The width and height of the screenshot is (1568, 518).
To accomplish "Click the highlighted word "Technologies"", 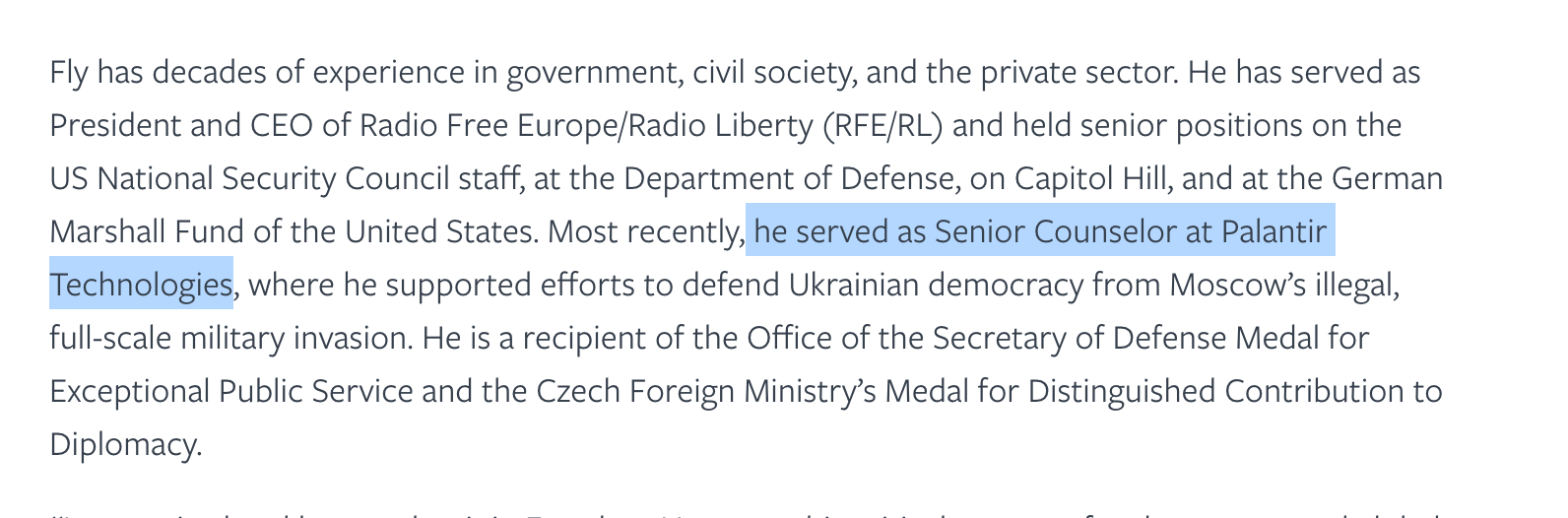I will click(x=141, y=286).
